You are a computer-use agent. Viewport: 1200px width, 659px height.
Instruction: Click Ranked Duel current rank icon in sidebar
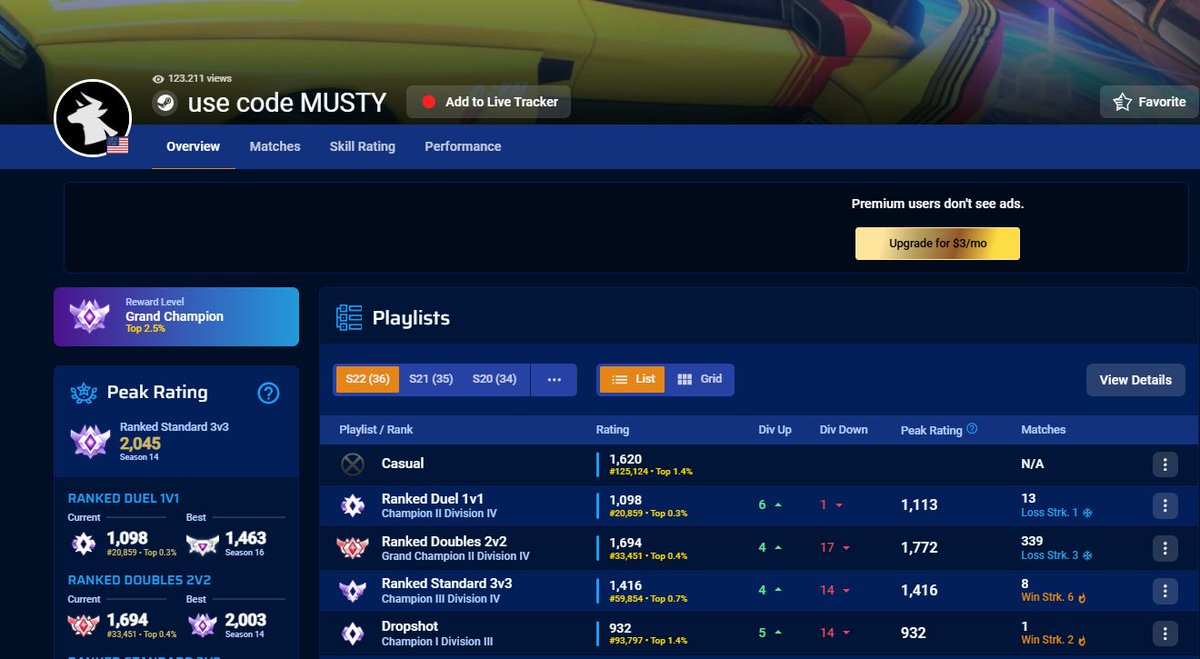[x=84, y=543]
